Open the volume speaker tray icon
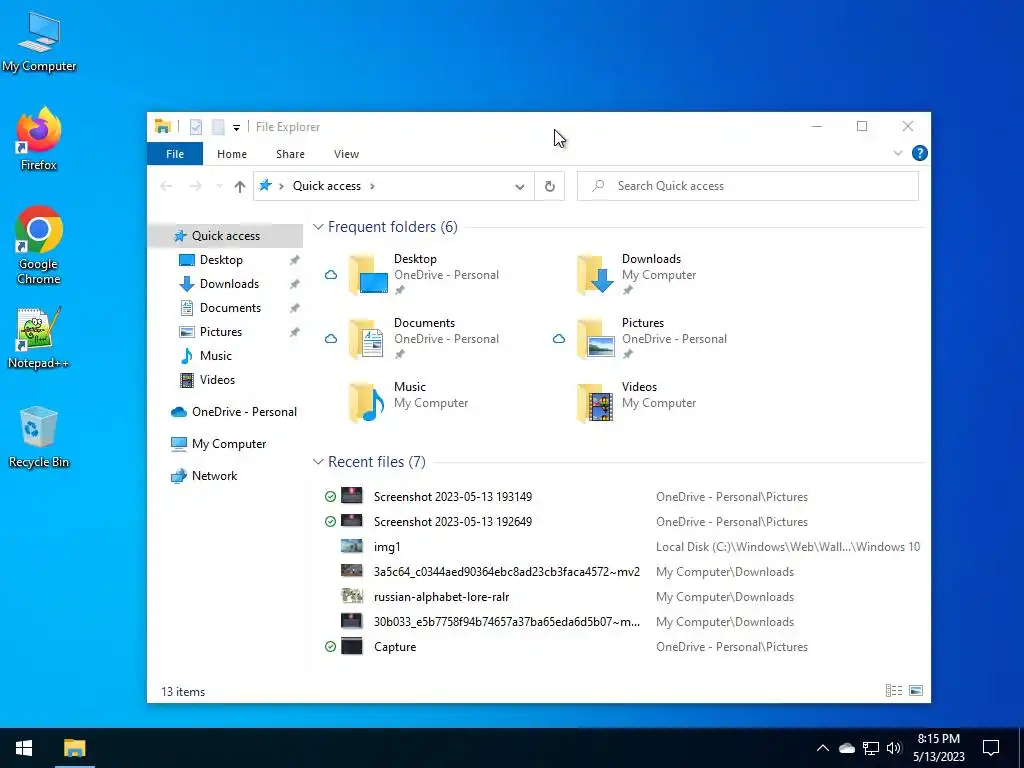Screen dimensions: 1024x768 [x=894, y=748]
